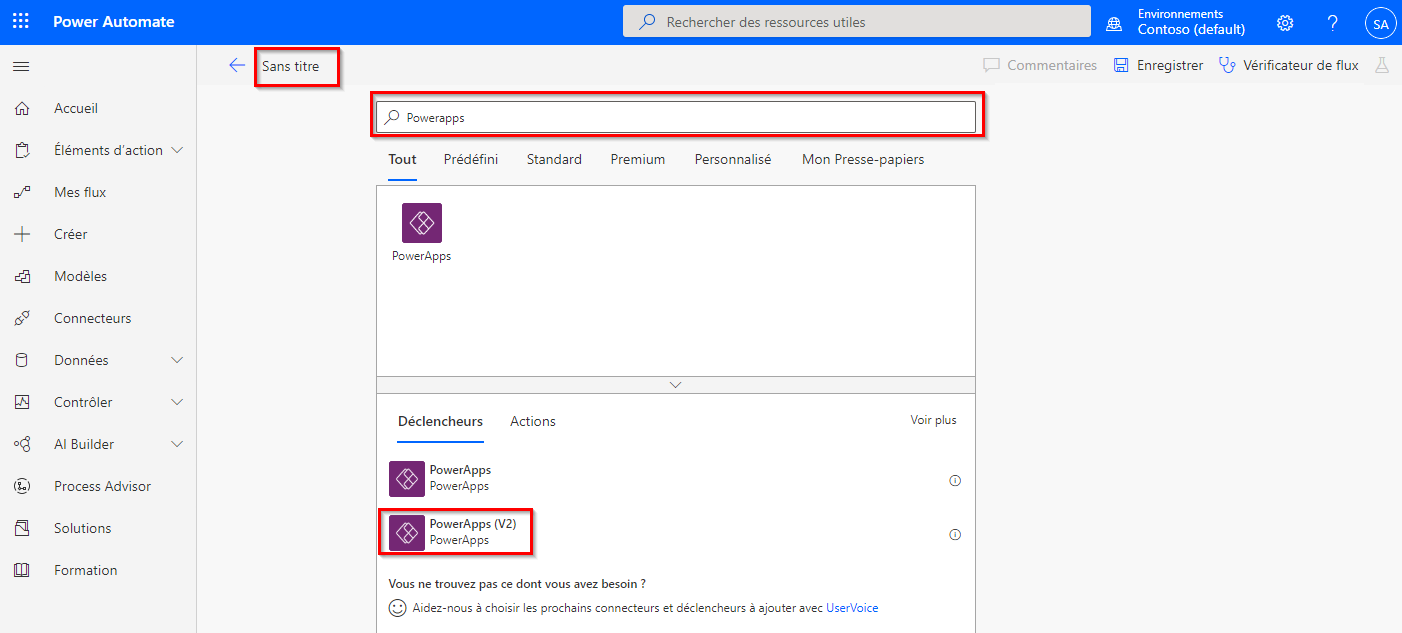Select the PowerApps connector tile icon
This screenshot has width=1402, height=633.
[421, 223]
